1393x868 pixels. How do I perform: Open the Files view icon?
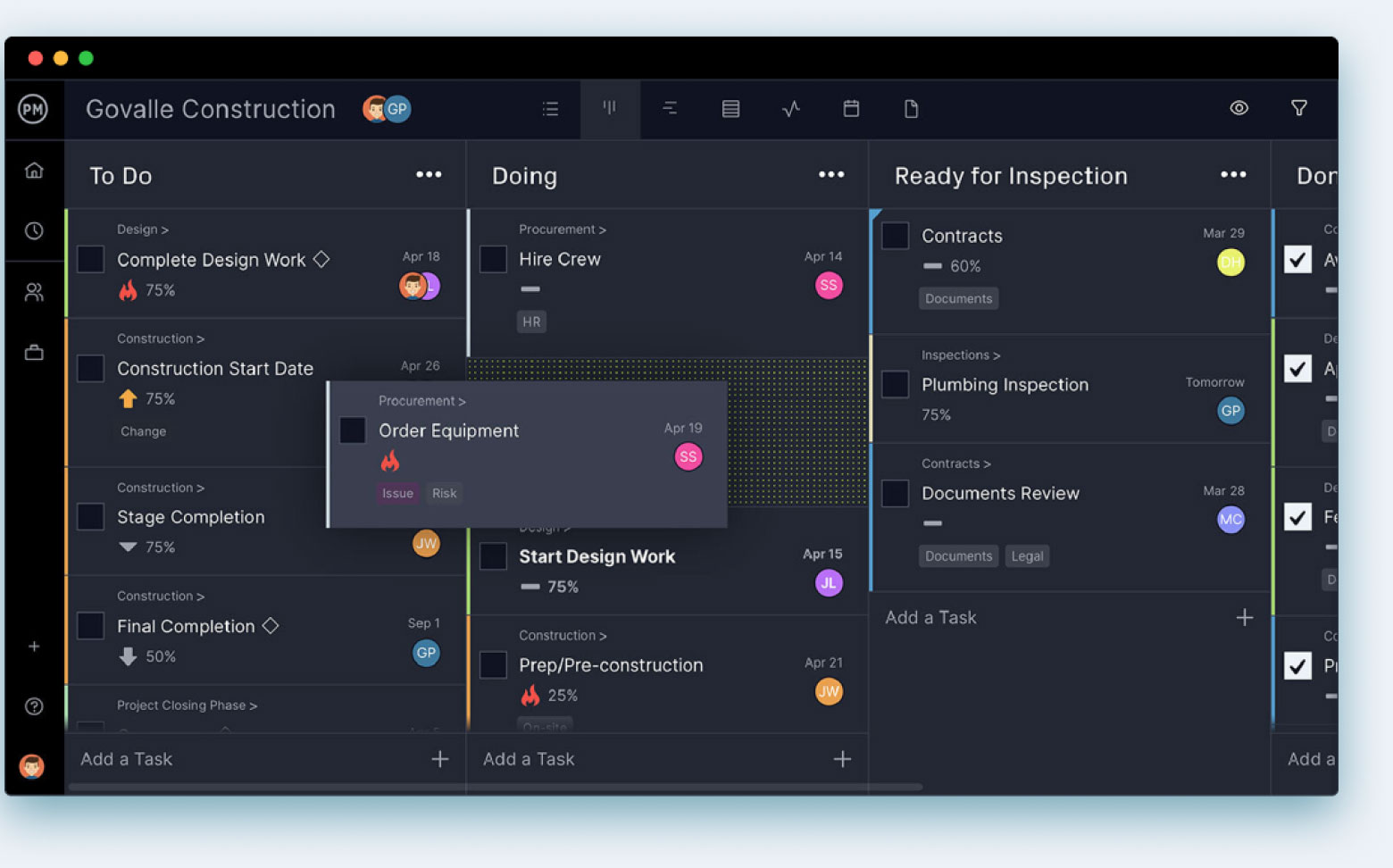[x=911, y=108]
